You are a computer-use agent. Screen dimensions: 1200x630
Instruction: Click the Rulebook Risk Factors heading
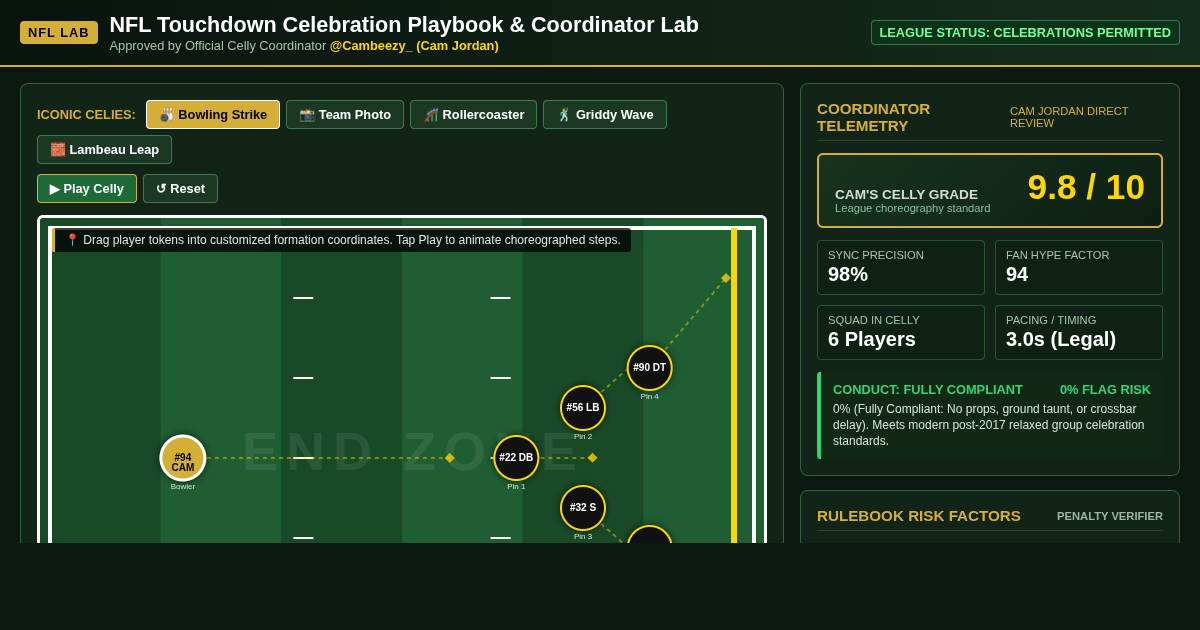coord(919,515)
